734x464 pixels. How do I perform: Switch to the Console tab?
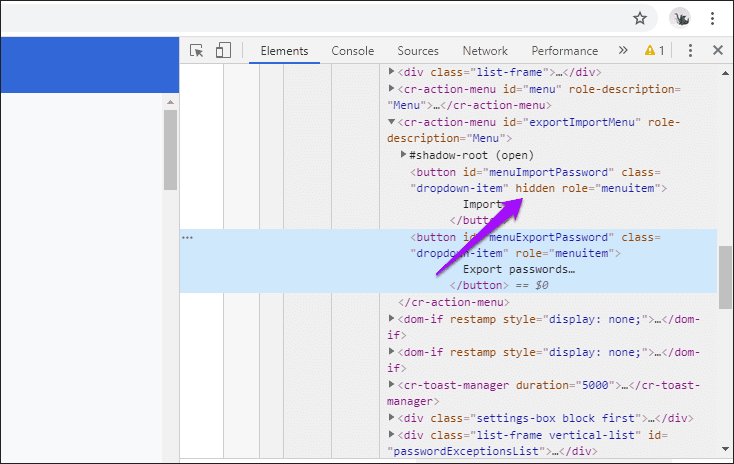pos(352,51)
